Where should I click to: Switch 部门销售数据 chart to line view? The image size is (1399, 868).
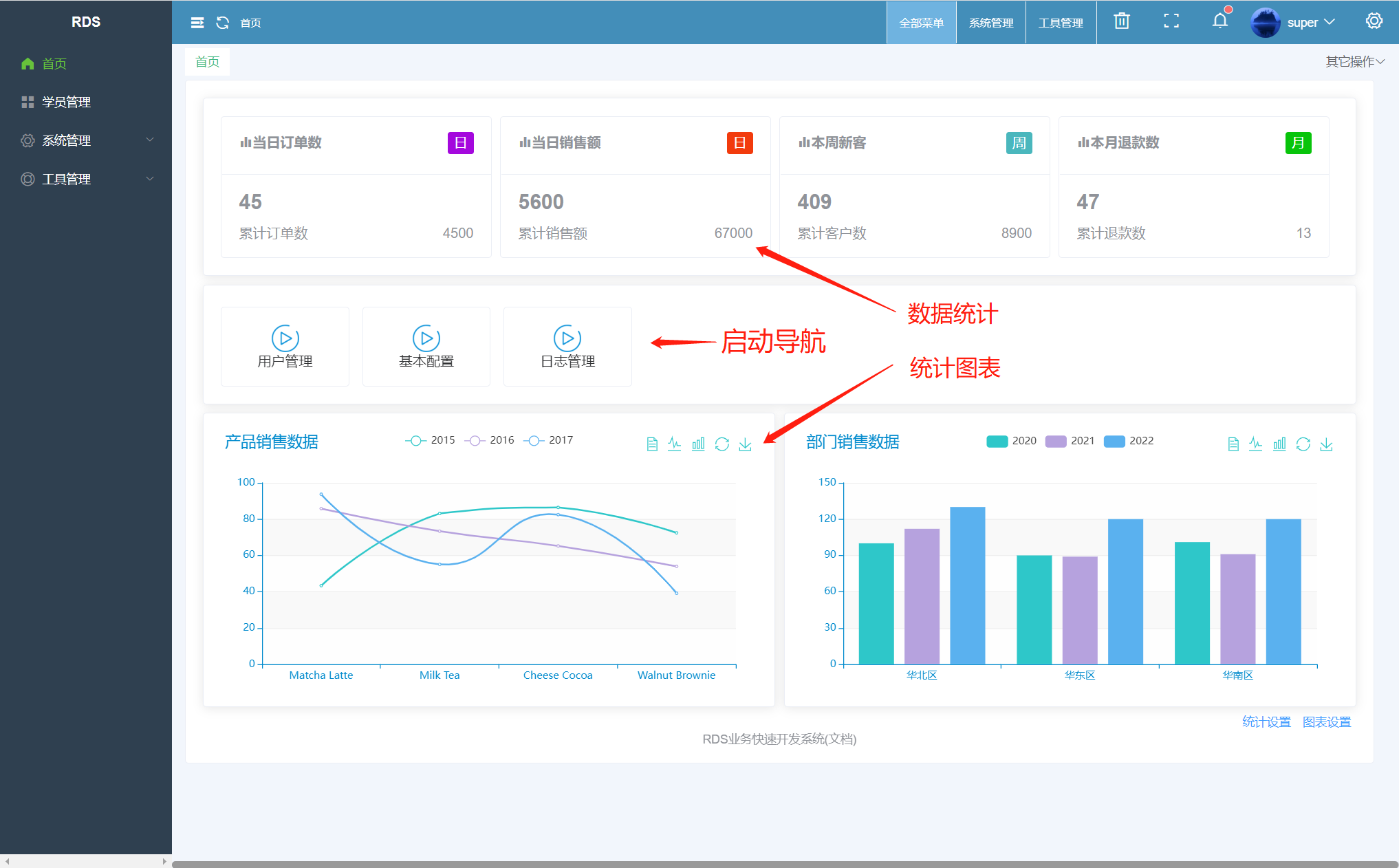tap(1255, 444)
